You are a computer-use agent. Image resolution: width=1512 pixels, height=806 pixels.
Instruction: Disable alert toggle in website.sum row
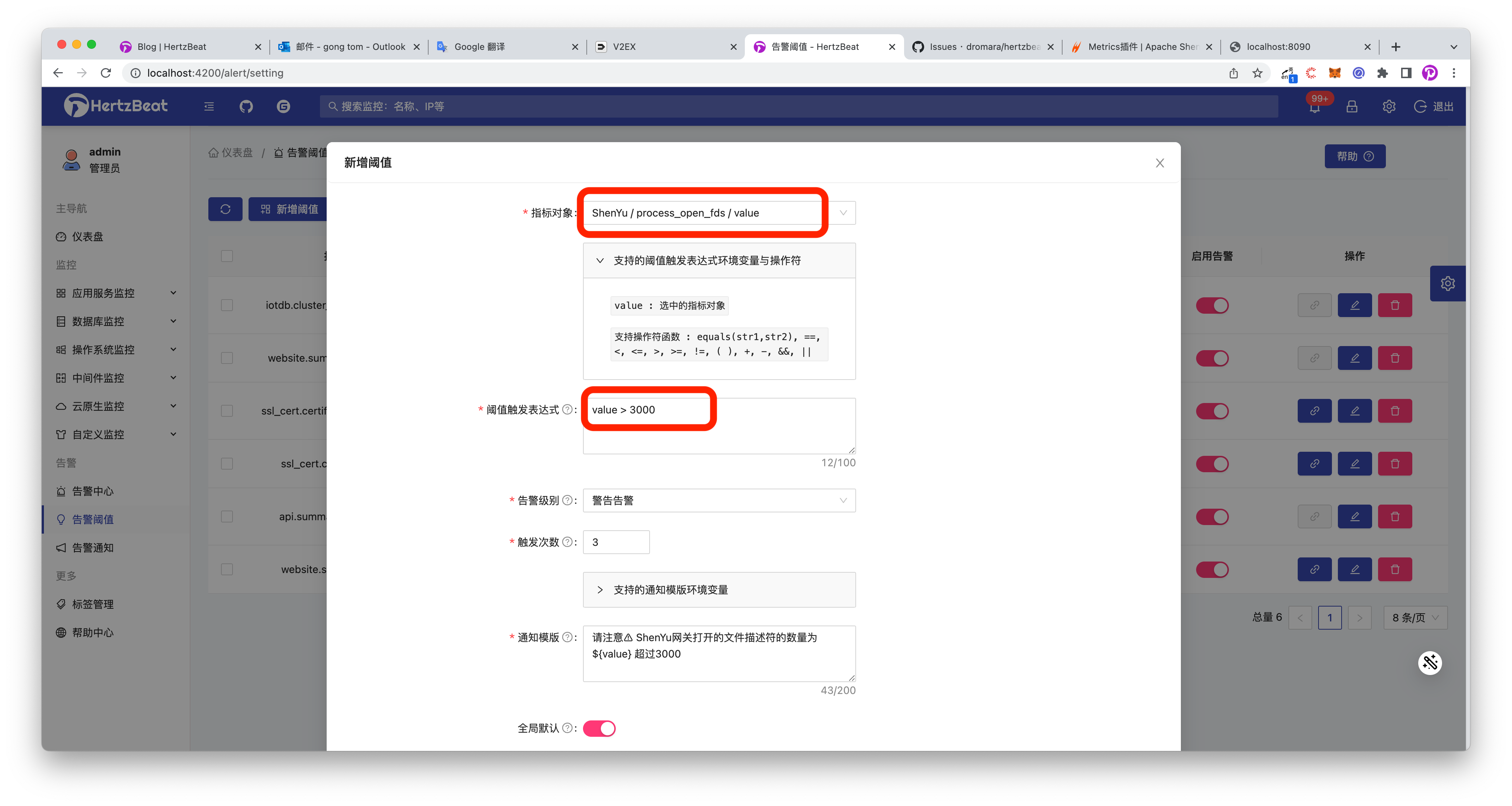tap(1212, 358)
